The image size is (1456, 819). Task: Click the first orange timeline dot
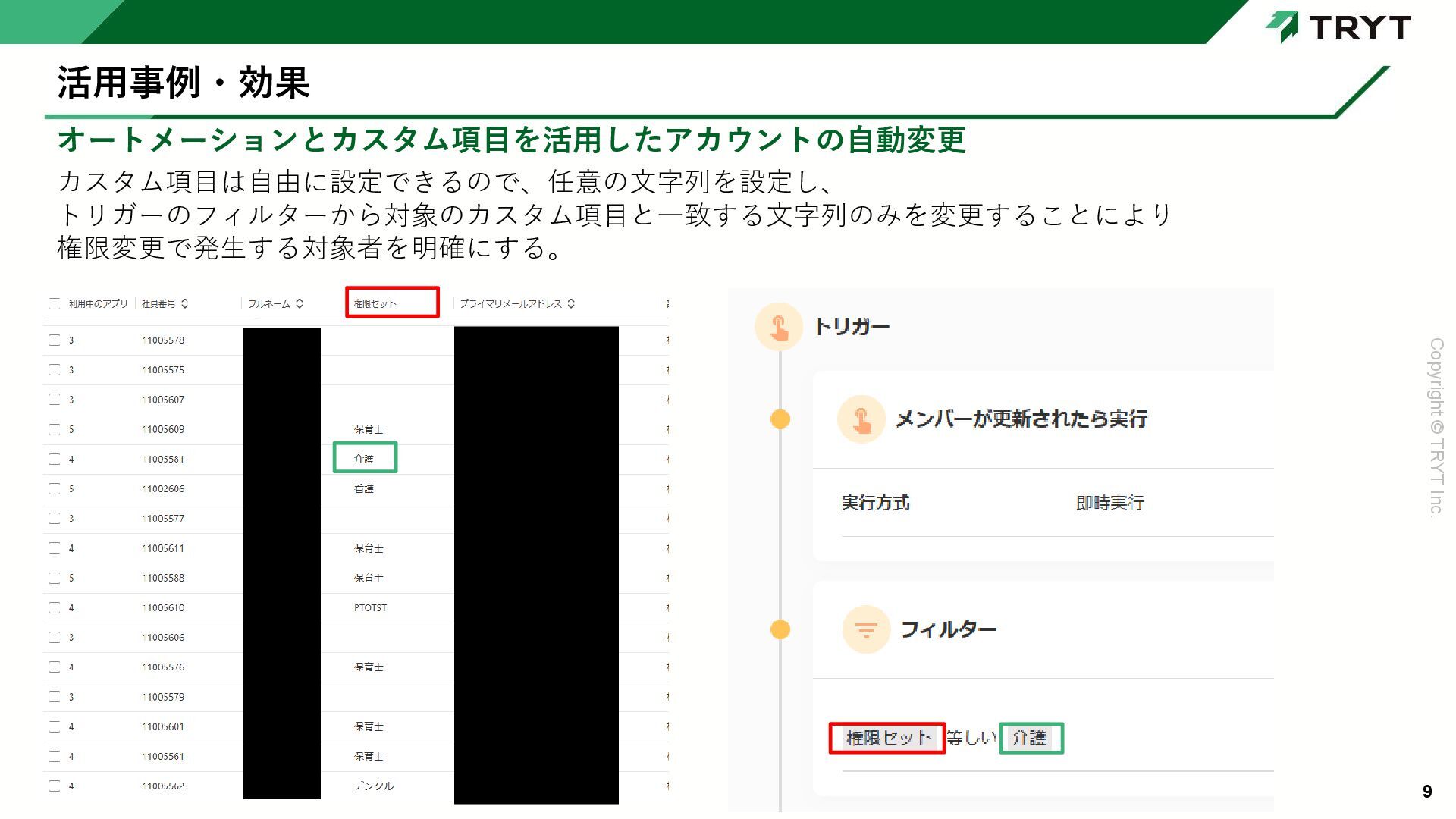pos(780,419)
